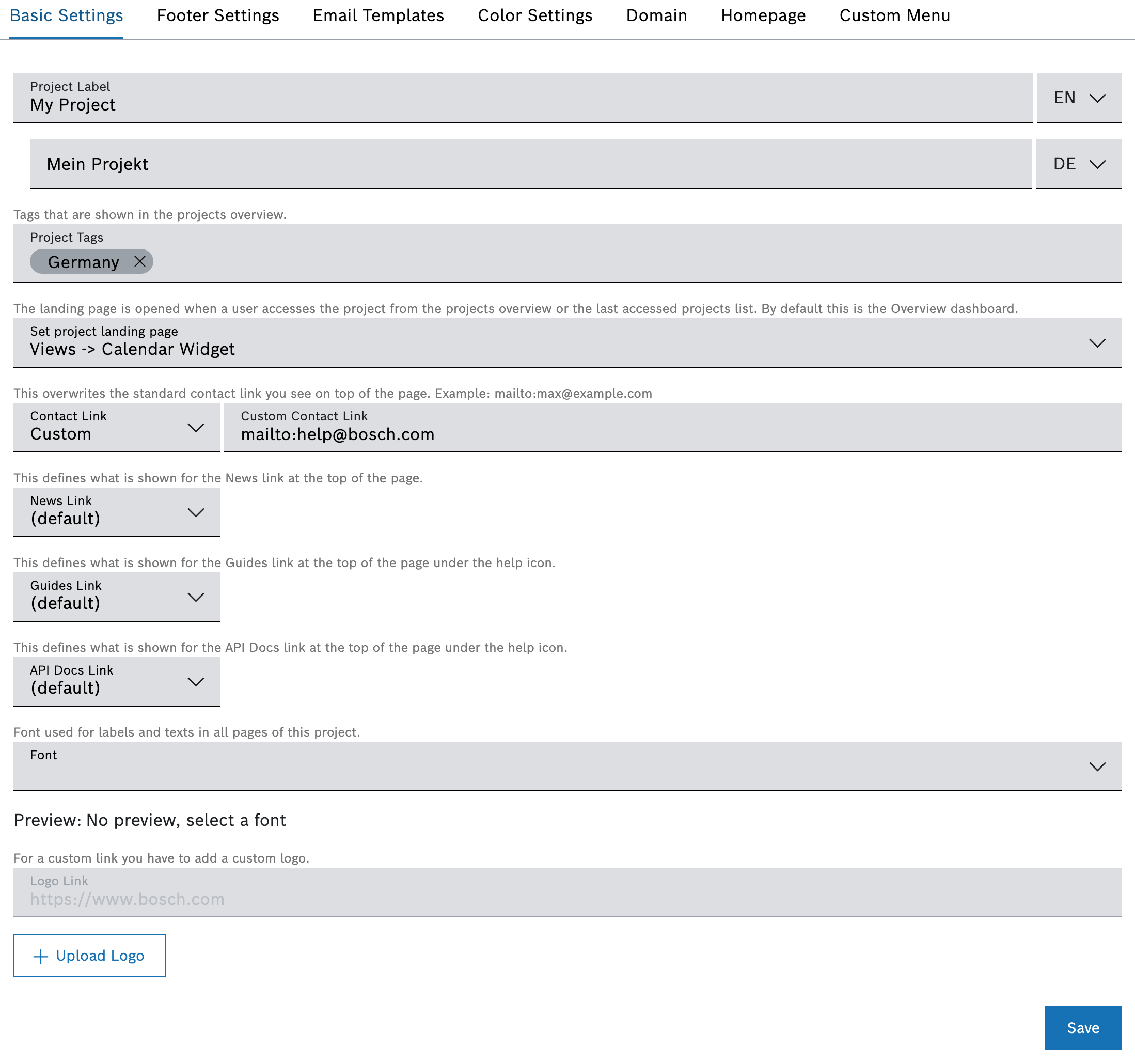The height and width of the screenshot is (1064, 1135).
Task: Expand the Guides Link dropdown
Action: point(117,596)
